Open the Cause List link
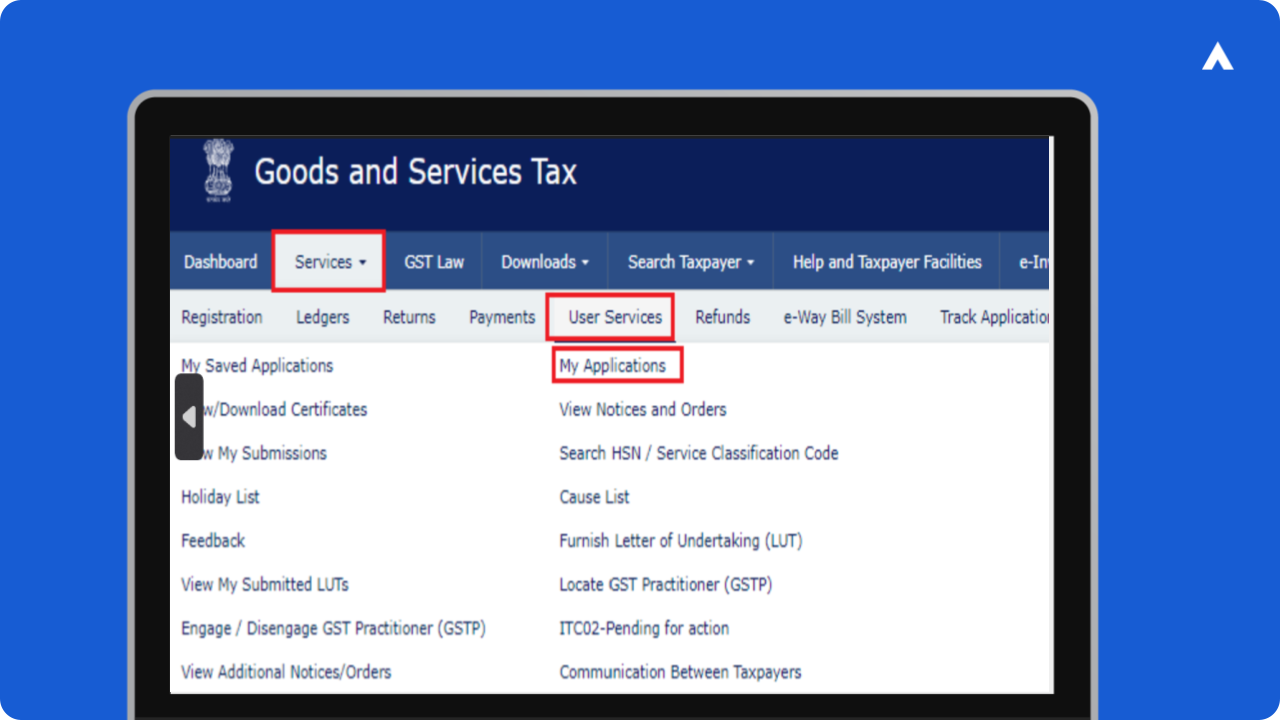 click(594, 497)
